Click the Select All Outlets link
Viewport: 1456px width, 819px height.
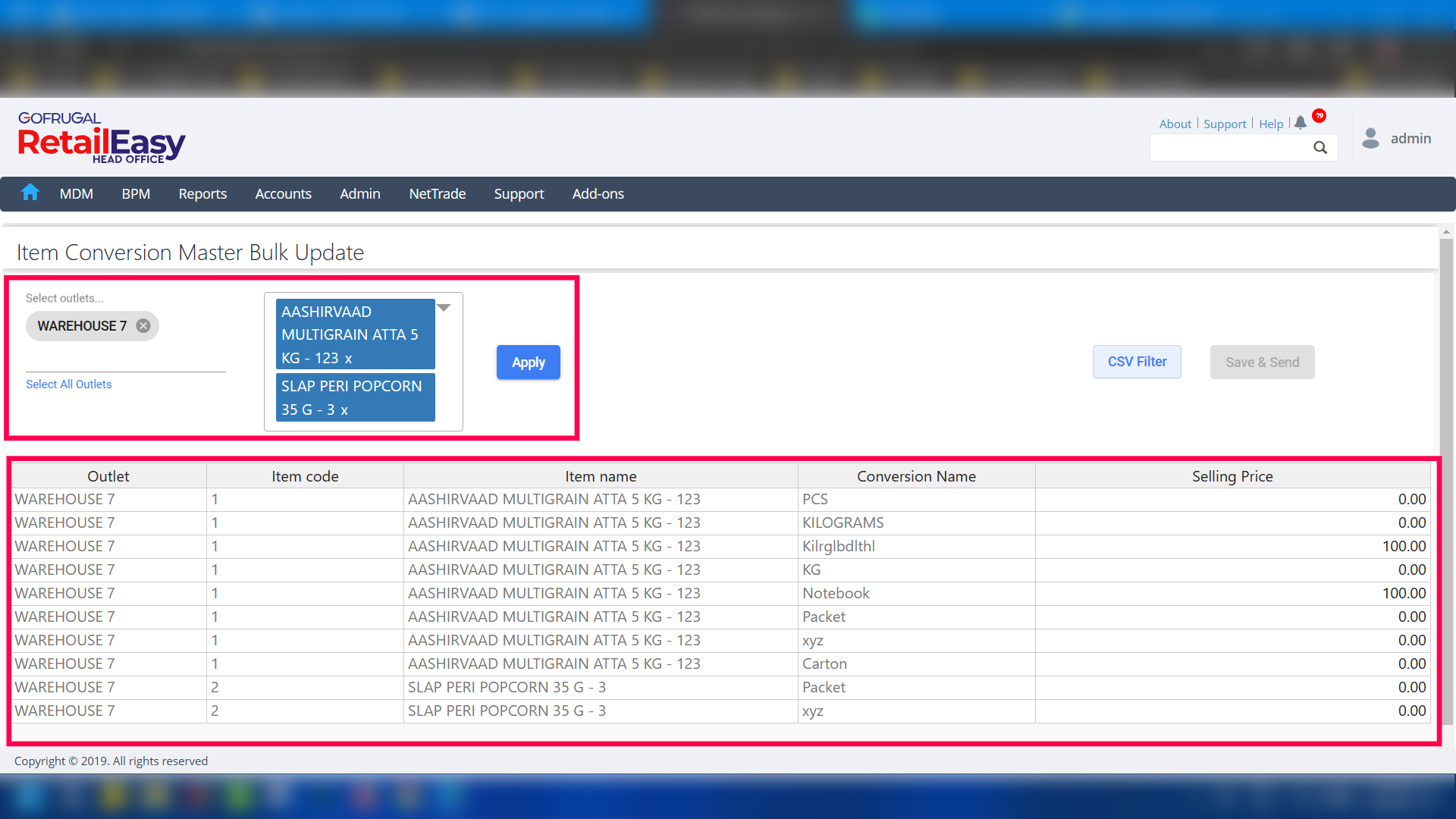click(x=69, y=384)
